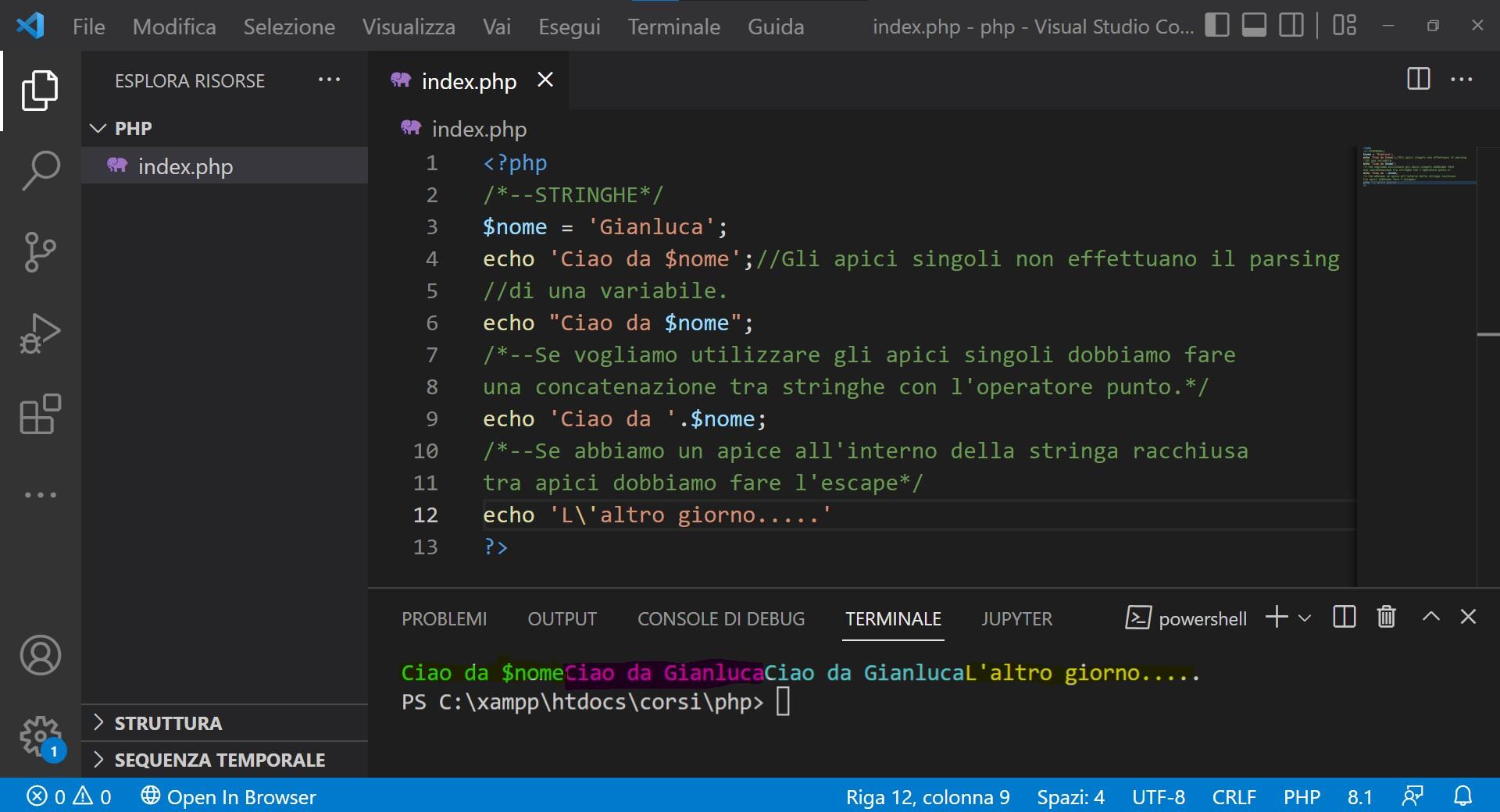Switch to JUPYTER panel tab
This screenshot has height=812, width=1500.
click(x=1016, y=619)
